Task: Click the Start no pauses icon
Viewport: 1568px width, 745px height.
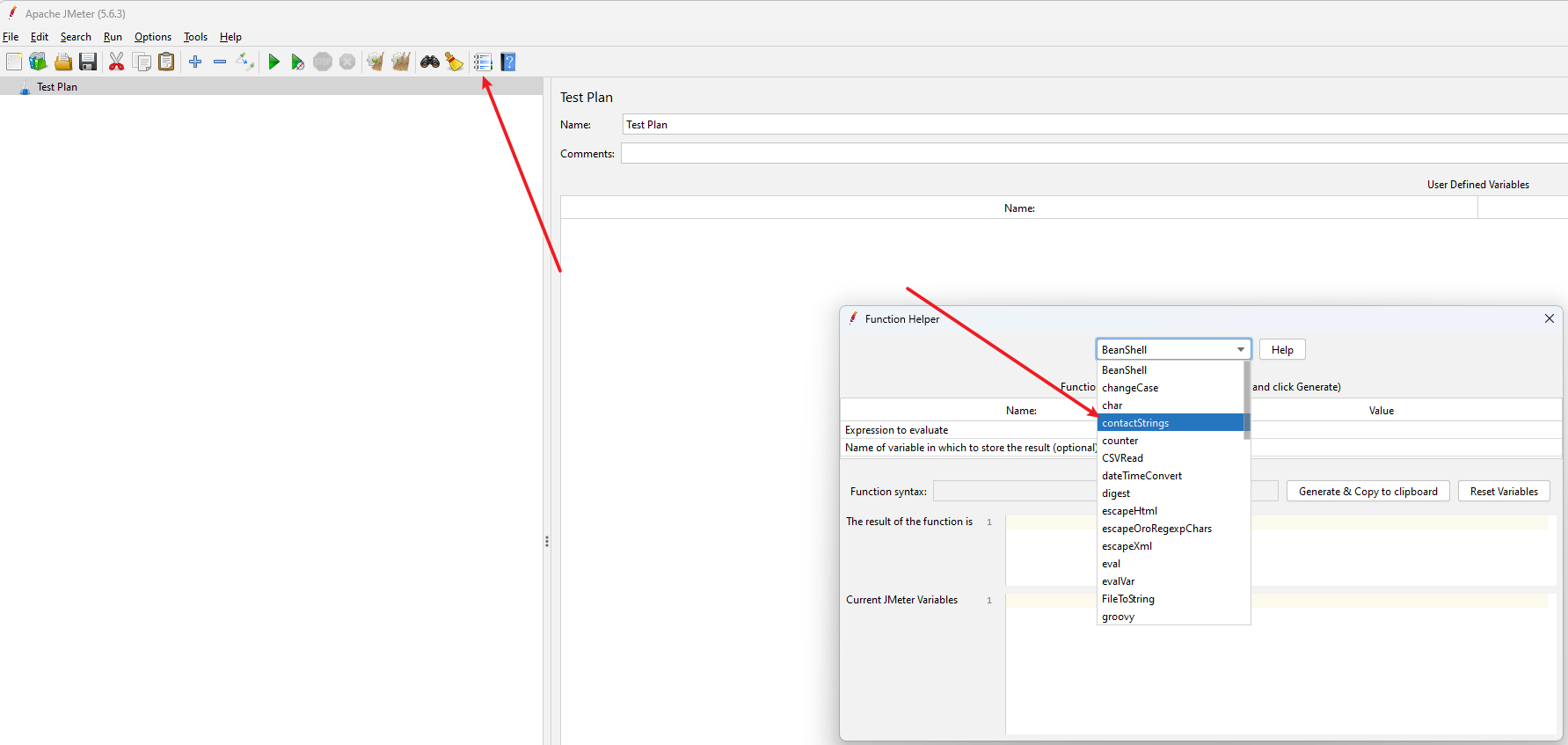Action: (x=297, y=62)
